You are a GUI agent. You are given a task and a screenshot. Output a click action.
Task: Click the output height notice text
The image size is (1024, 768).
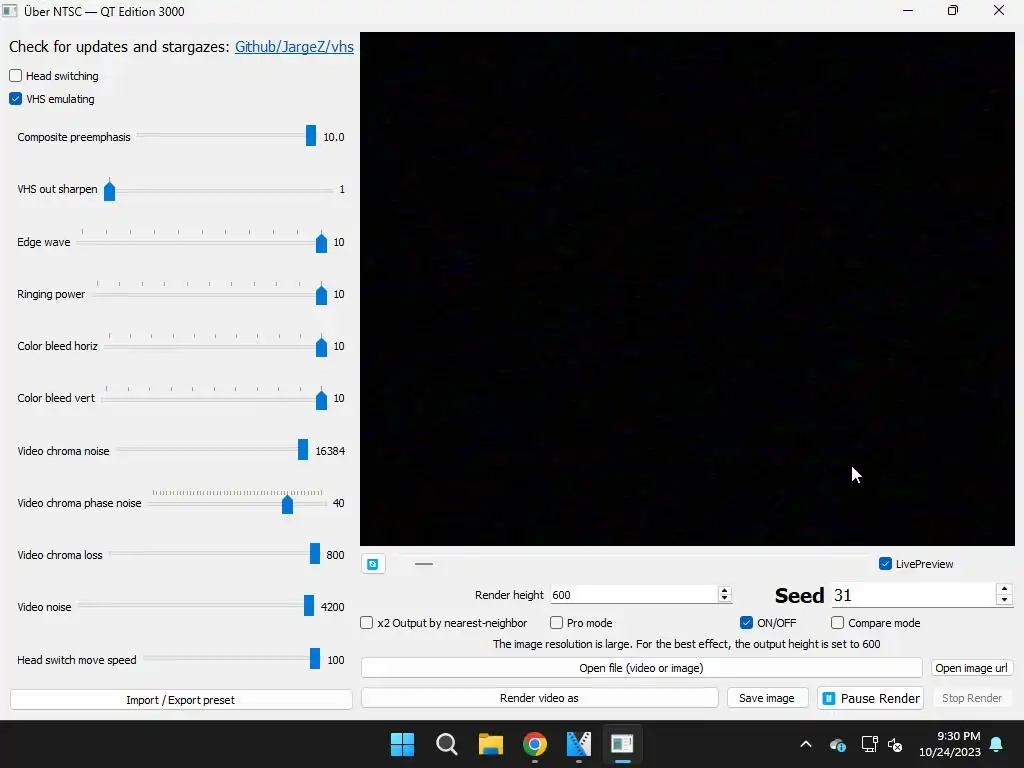pyautogui.click(x=686, y=644)
